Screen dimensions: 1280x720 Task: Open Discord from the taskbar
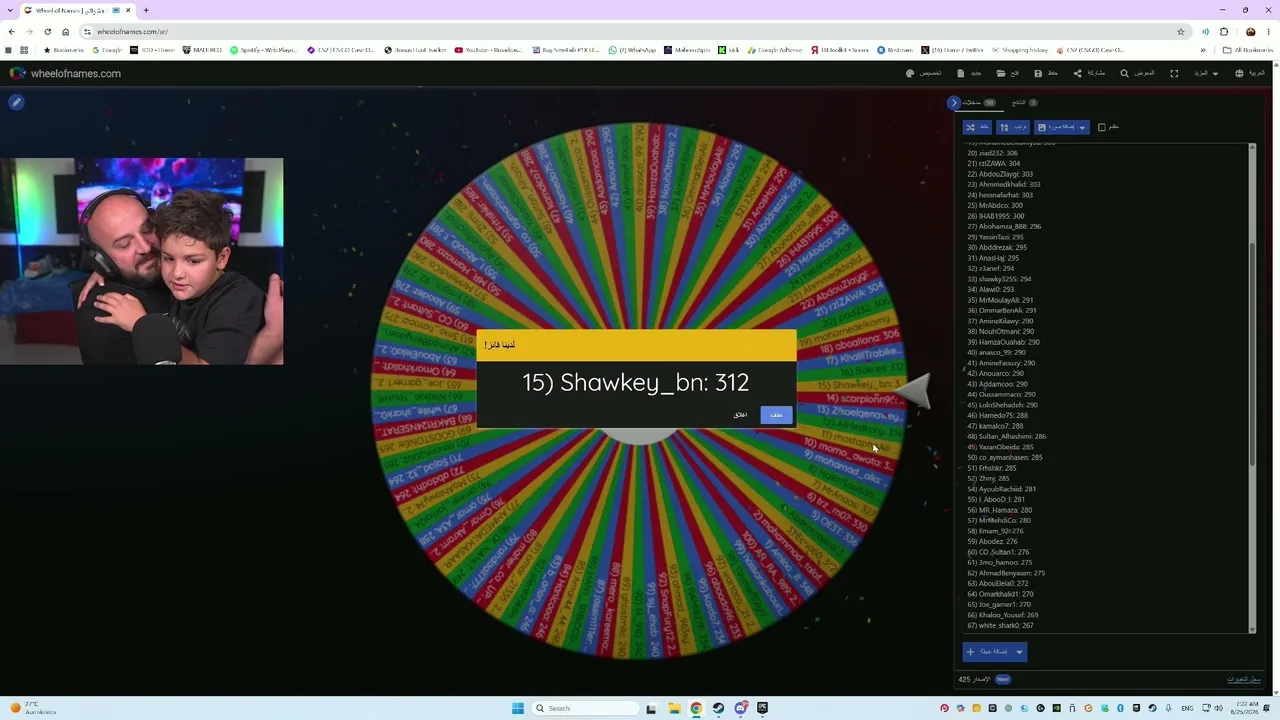[740, 708]
